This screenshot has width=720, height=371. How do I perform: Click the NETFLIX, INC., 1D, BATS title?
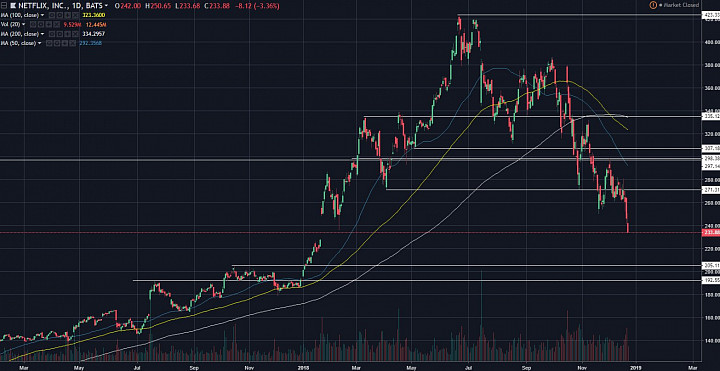click(x=60, y=6)
